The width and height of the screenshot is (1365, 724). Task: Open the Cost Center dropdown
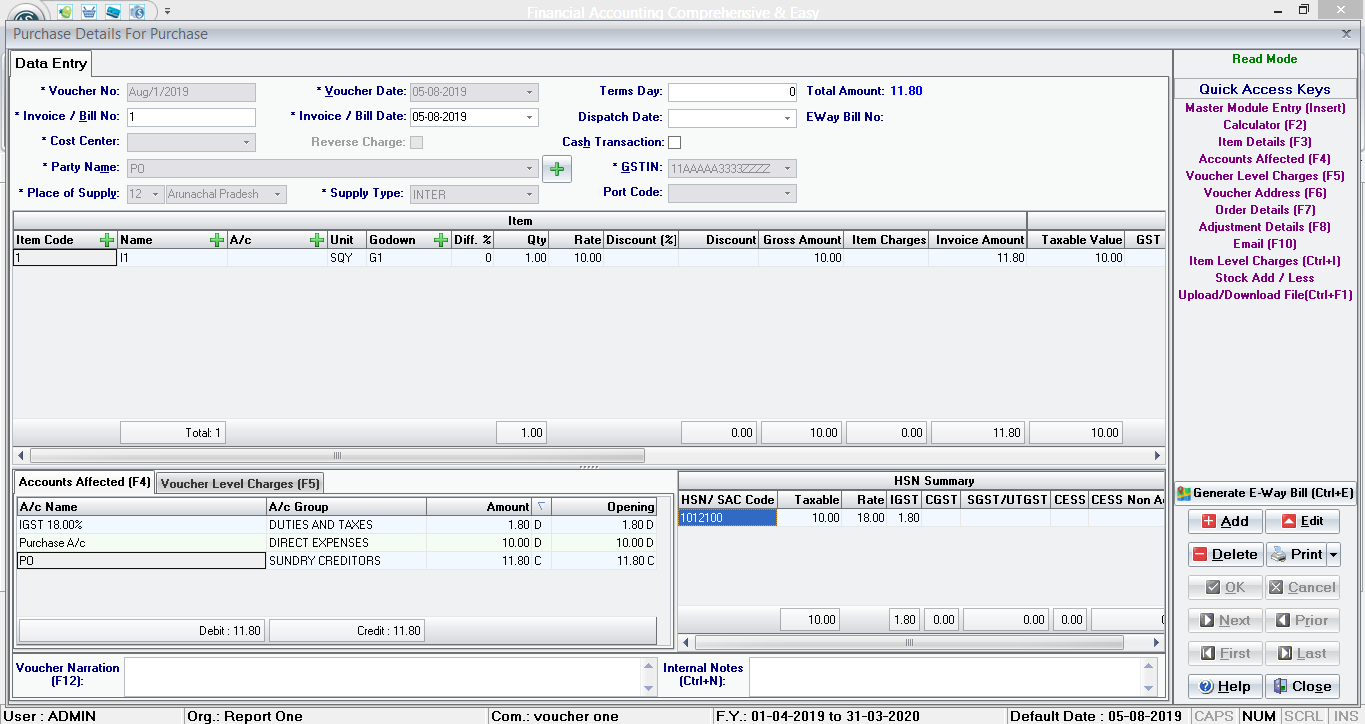(247, 143)
